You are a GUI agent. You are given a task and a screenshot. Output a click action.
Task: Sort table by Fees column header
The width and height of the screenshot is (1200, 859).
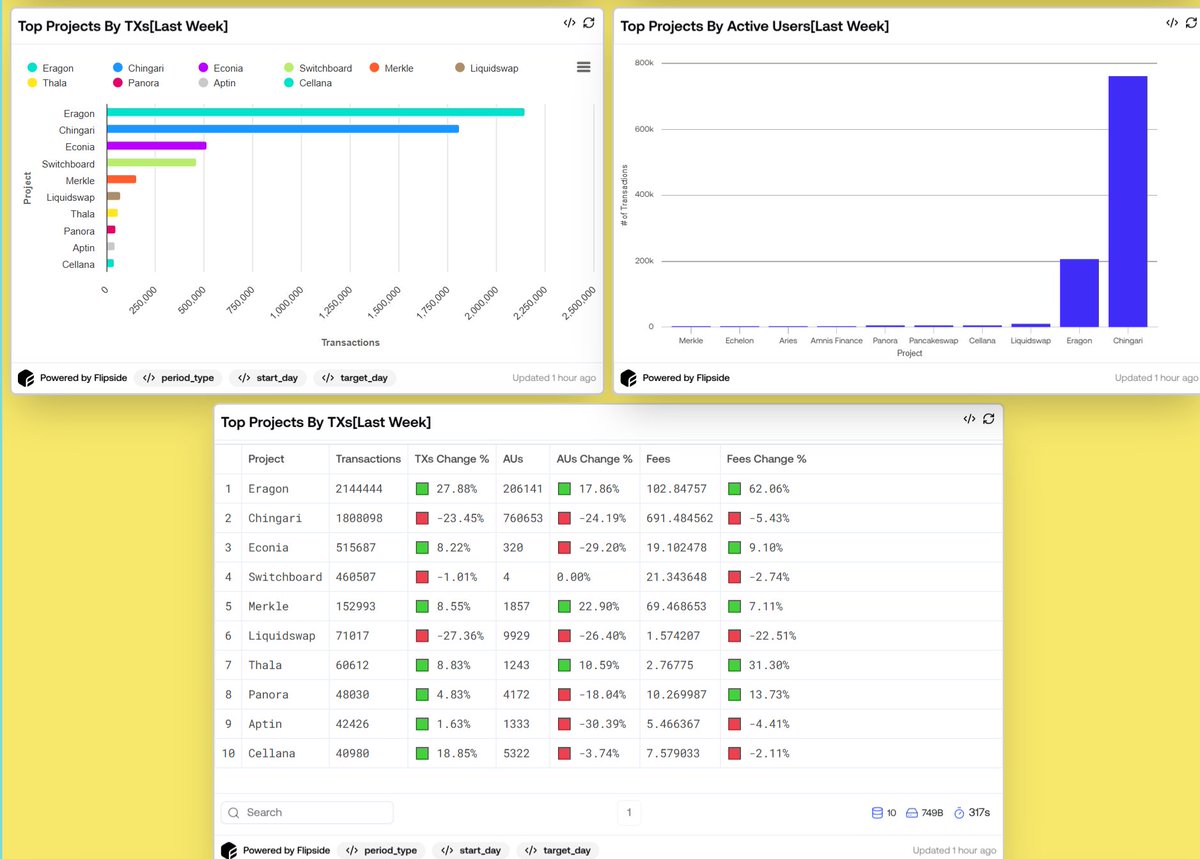(658, 459)
